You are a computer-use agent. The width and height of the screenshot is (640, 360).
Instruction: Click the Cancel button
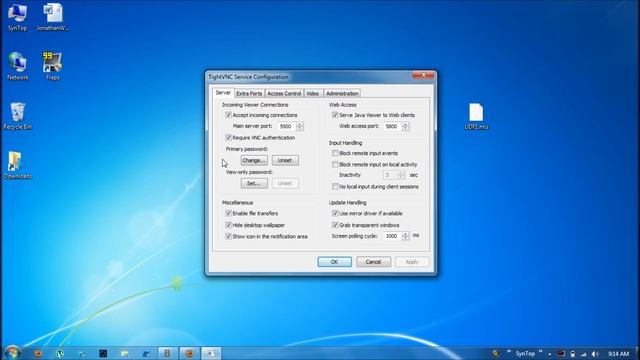point(373,262)
